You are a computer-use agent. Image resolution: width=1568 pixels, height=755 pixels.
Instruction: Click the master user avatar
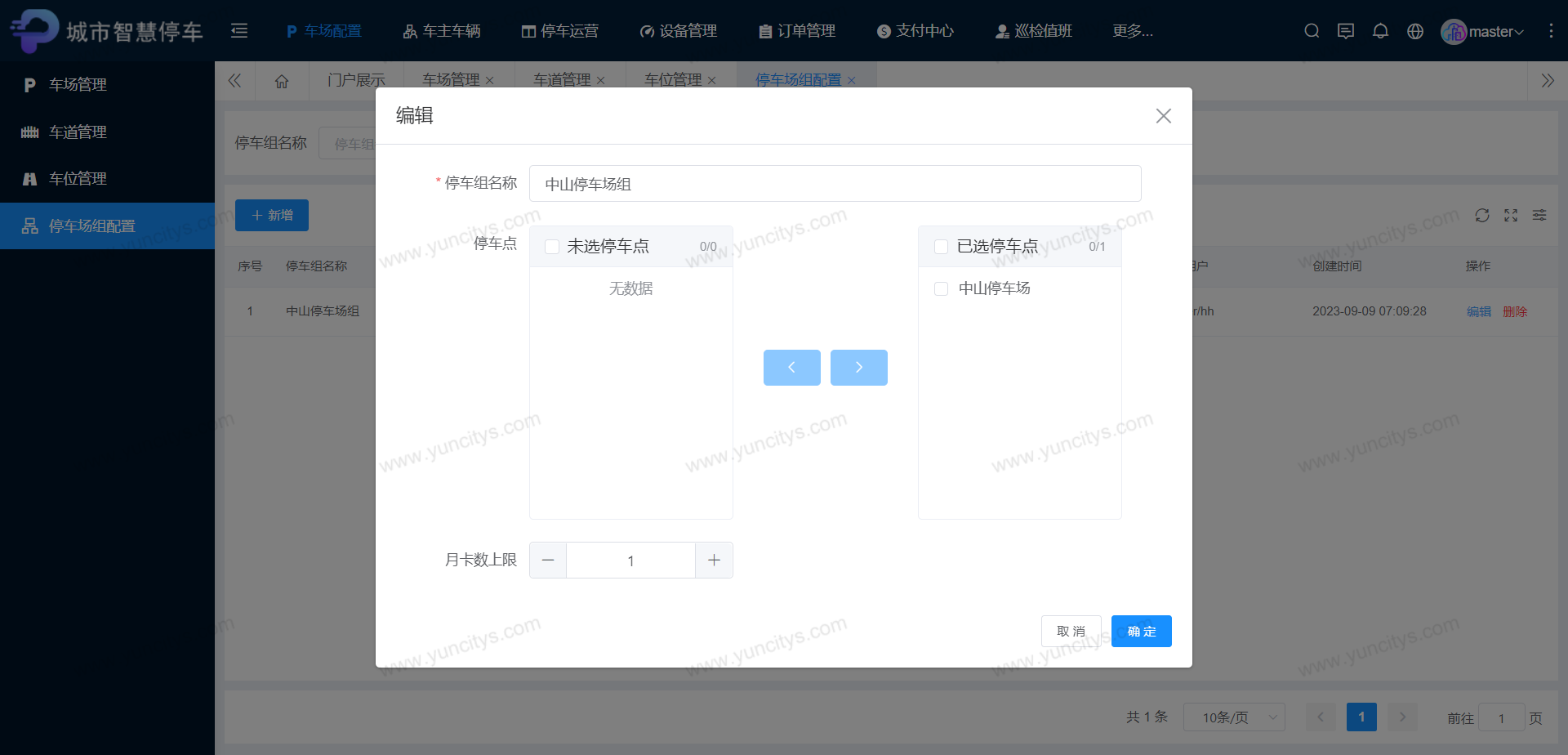1454,32
